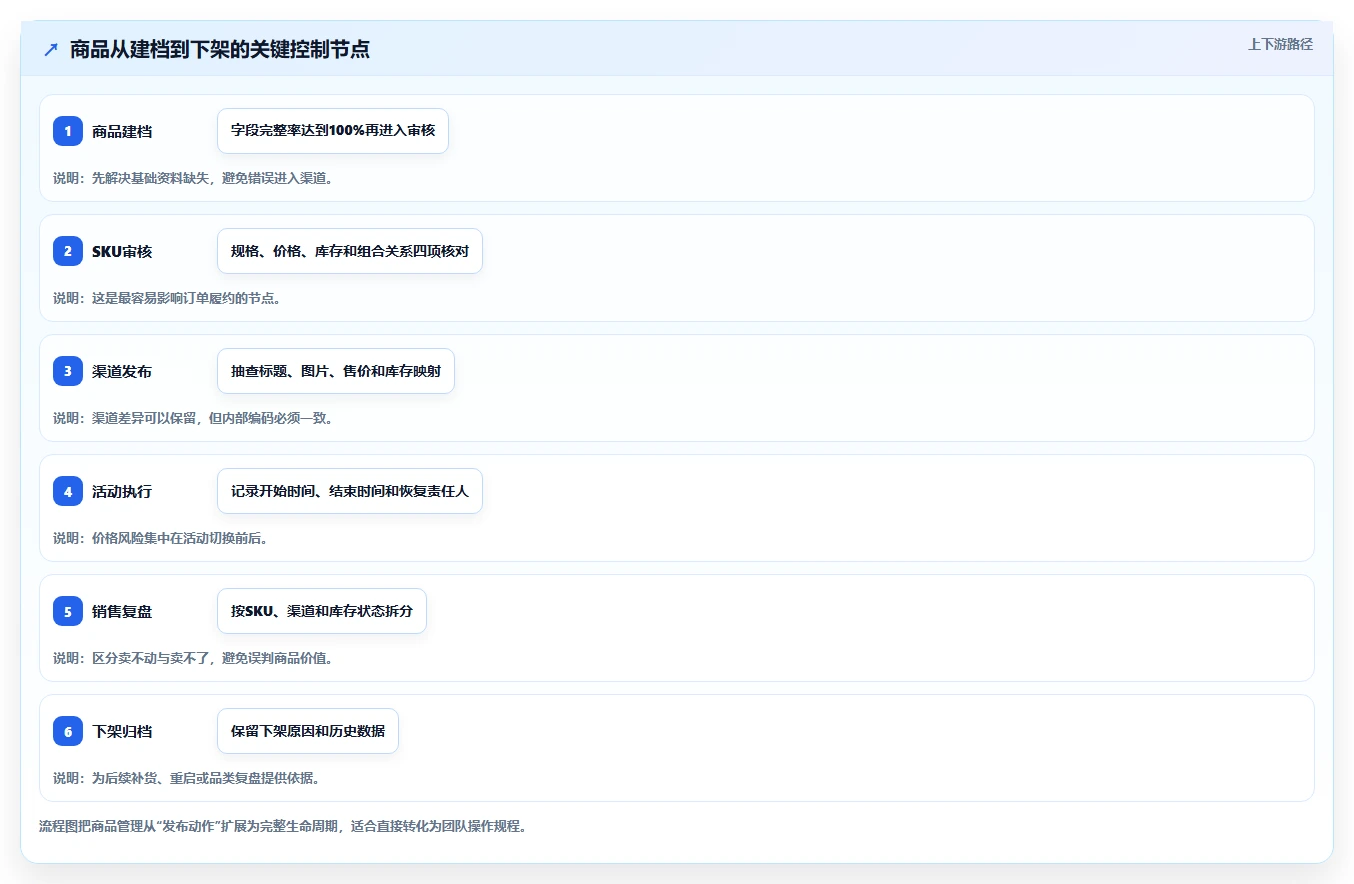The image size is (1354, 884).
Task: Click the 活动执行 step title
Action: click(x=122, y=492)
